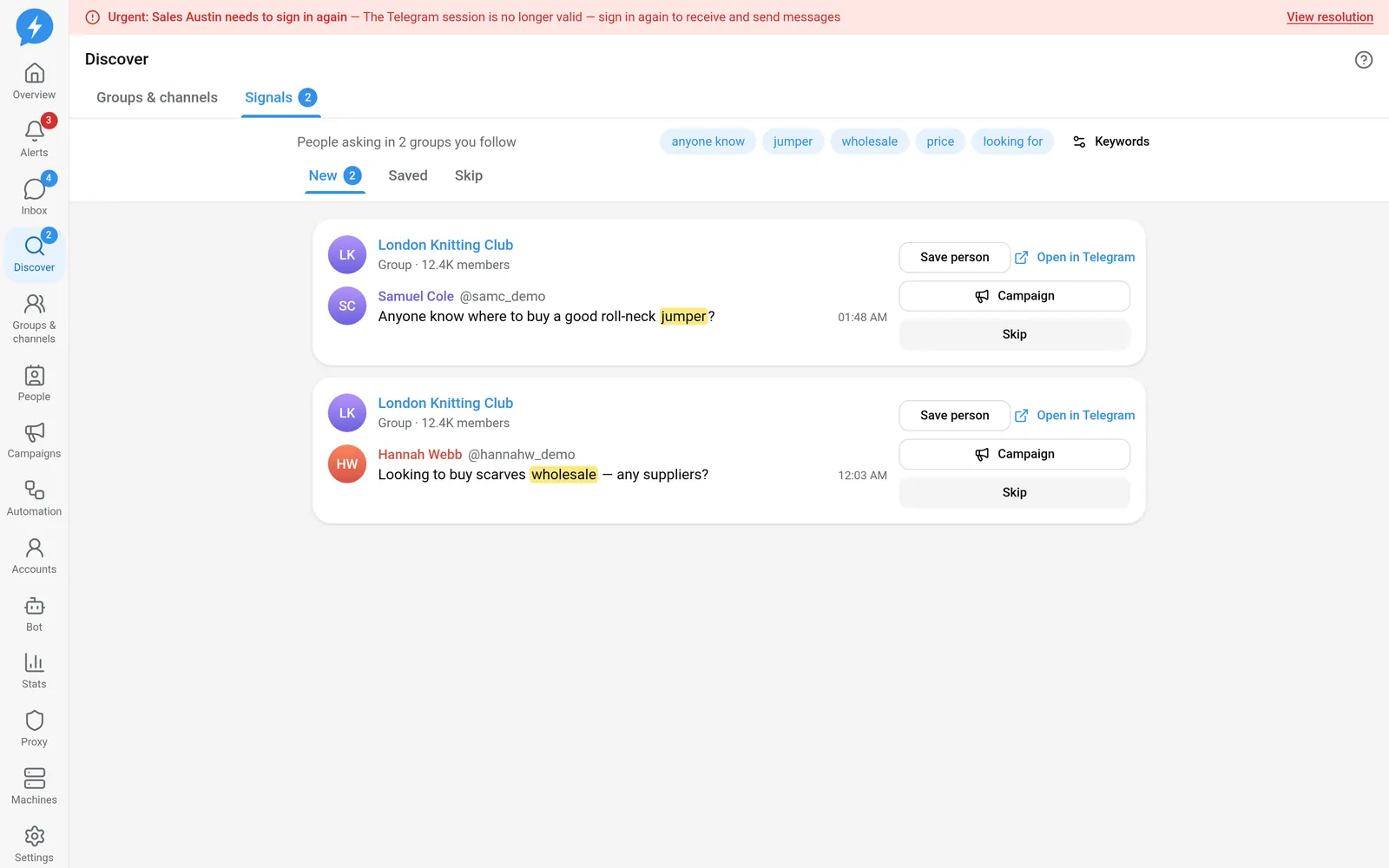Select Discover search icon in sidebar
The width and height of the screenshot is (1389, 868).
[x=35, y=254]
